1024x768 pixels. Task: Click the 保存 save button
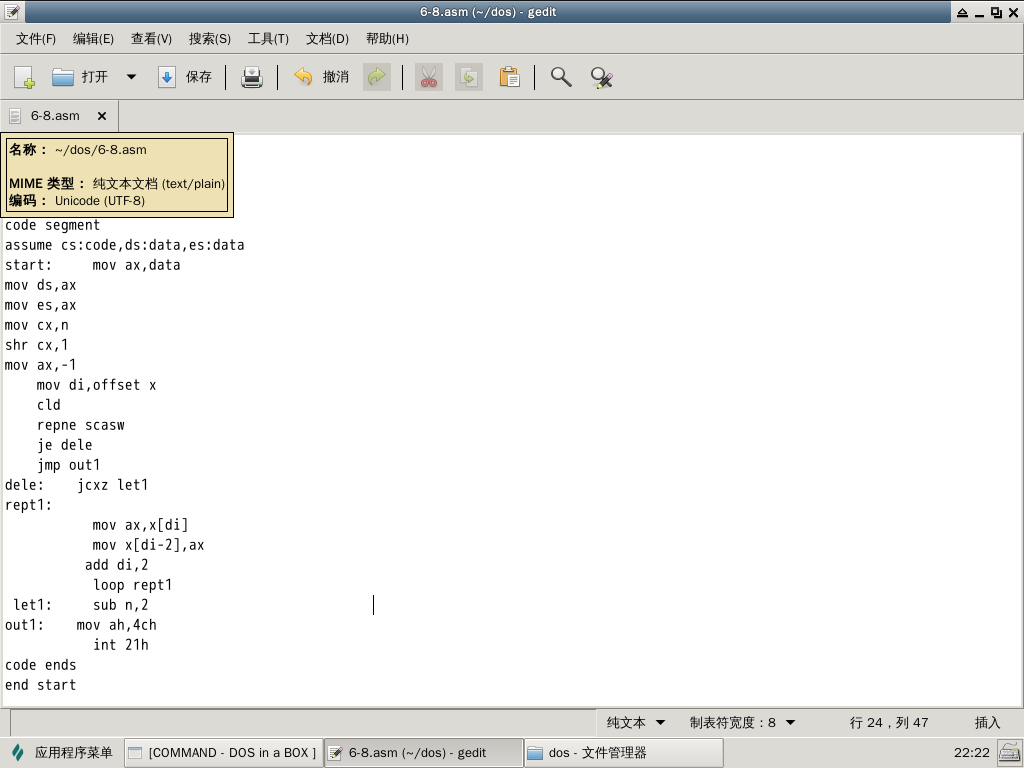click(x=186, y=77)
